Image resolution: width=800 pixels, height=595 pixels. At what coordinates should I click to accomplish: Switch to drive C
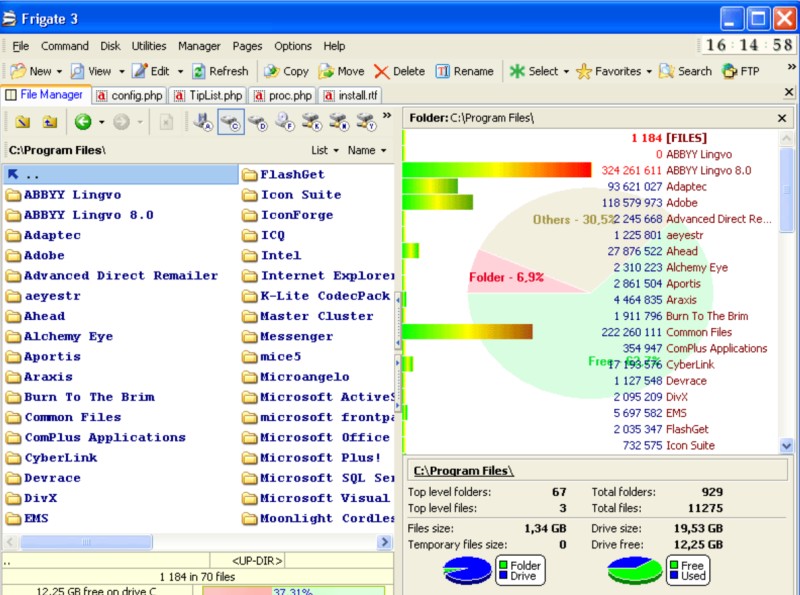231,122
